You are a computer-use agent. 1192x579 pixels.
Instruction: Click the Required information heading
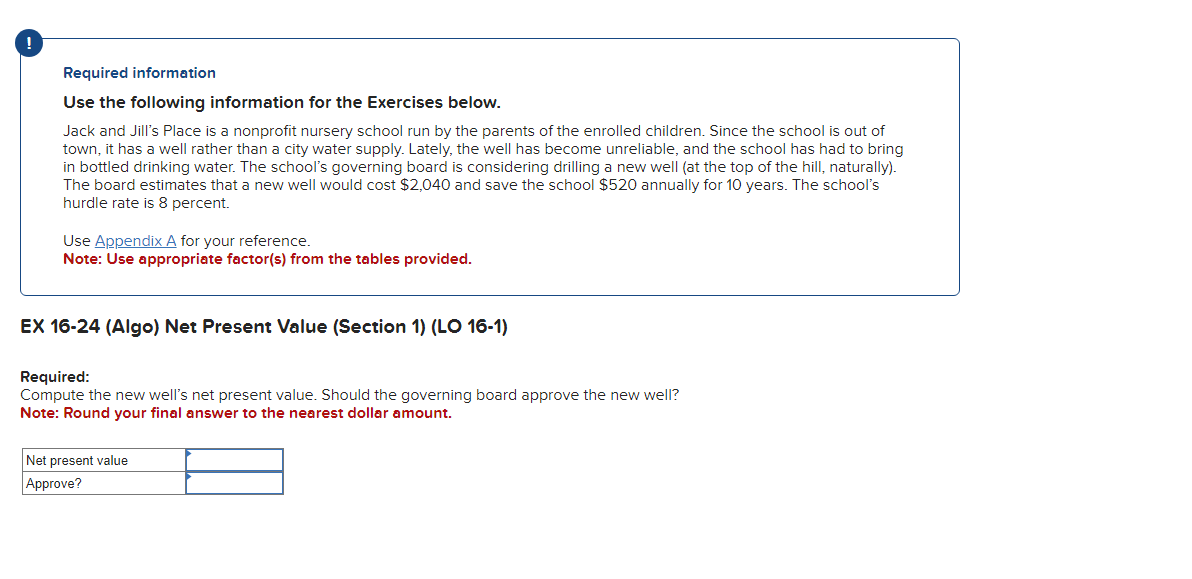(139, 72)
